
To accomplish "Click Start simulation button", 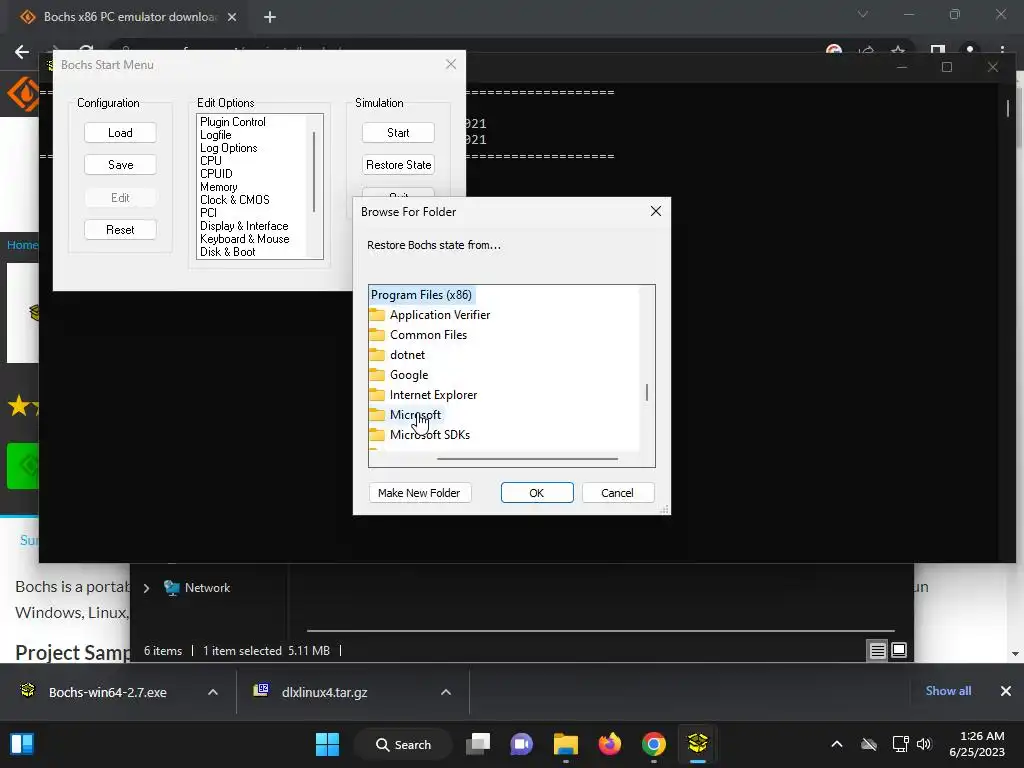I will tap(398, 133).
